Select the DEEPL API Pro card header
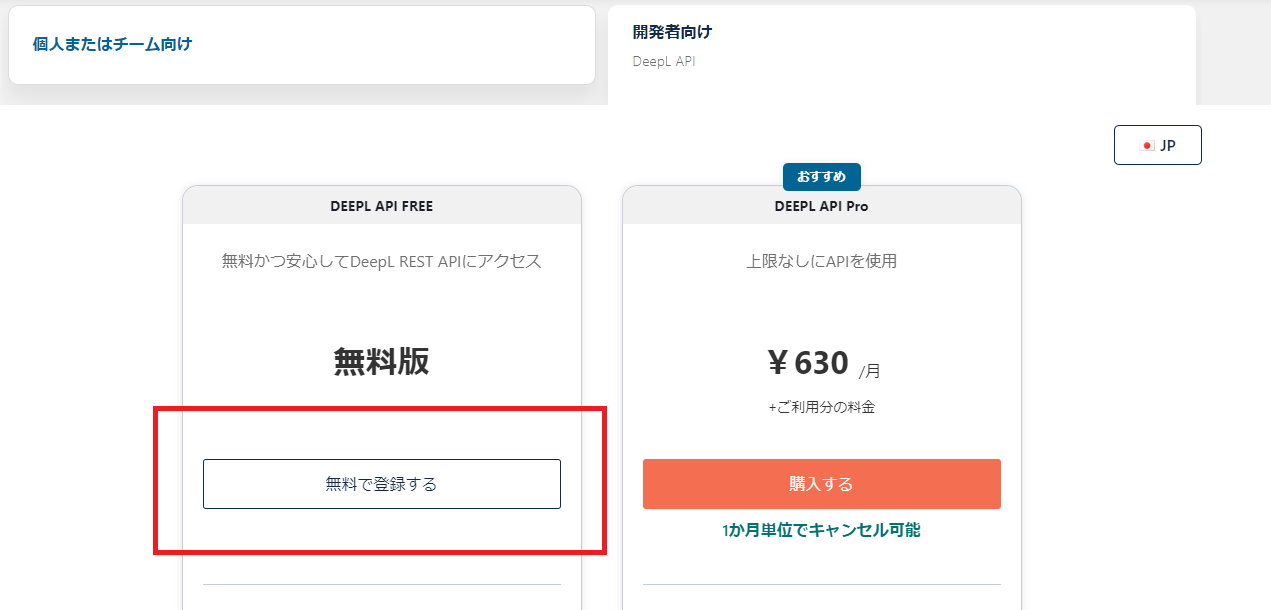 (x=821, y=206)
